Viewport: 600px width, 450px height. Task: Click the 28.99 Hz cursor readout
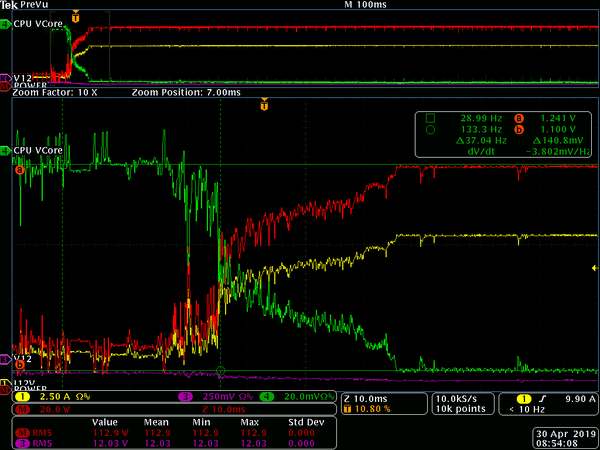481,118
